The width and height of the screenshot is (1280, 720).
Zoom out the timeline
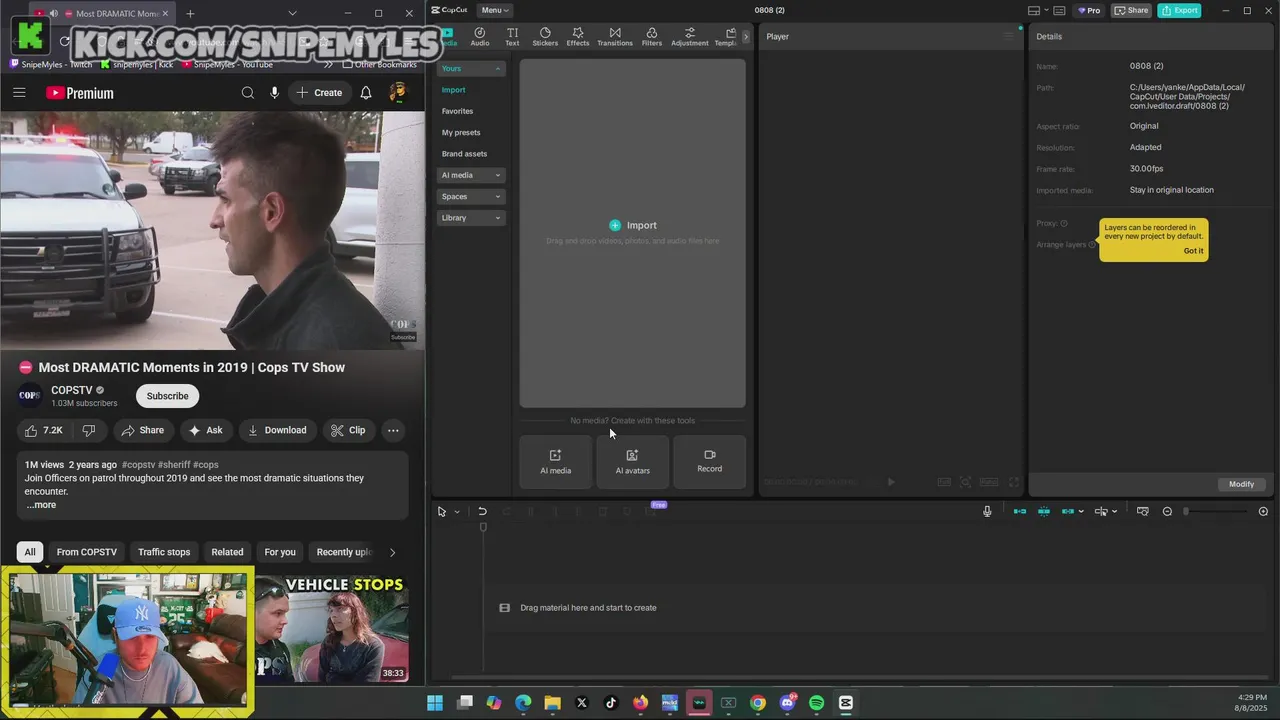1167,512
